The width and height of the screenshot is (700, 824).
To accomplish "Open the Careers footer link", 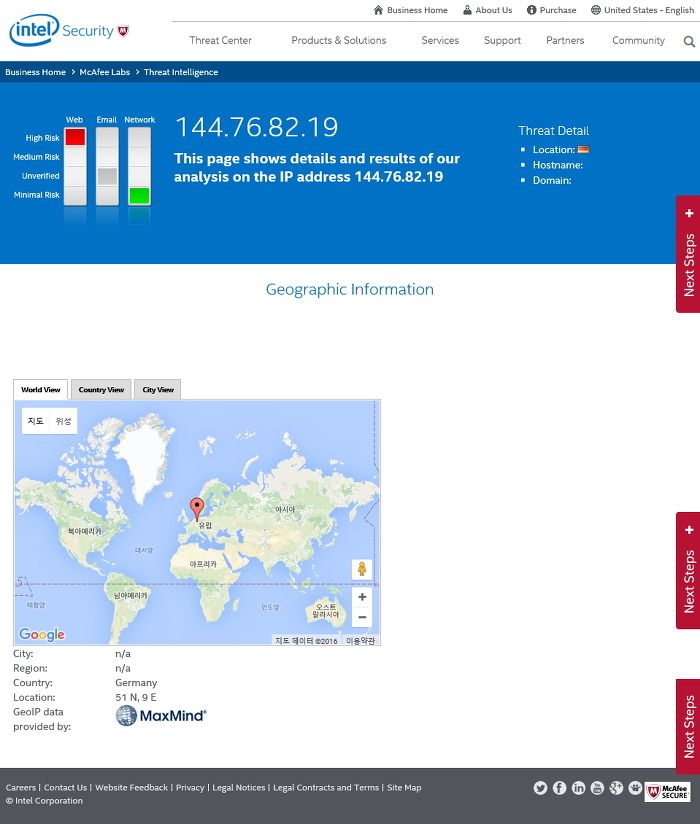I will (20, 787).
